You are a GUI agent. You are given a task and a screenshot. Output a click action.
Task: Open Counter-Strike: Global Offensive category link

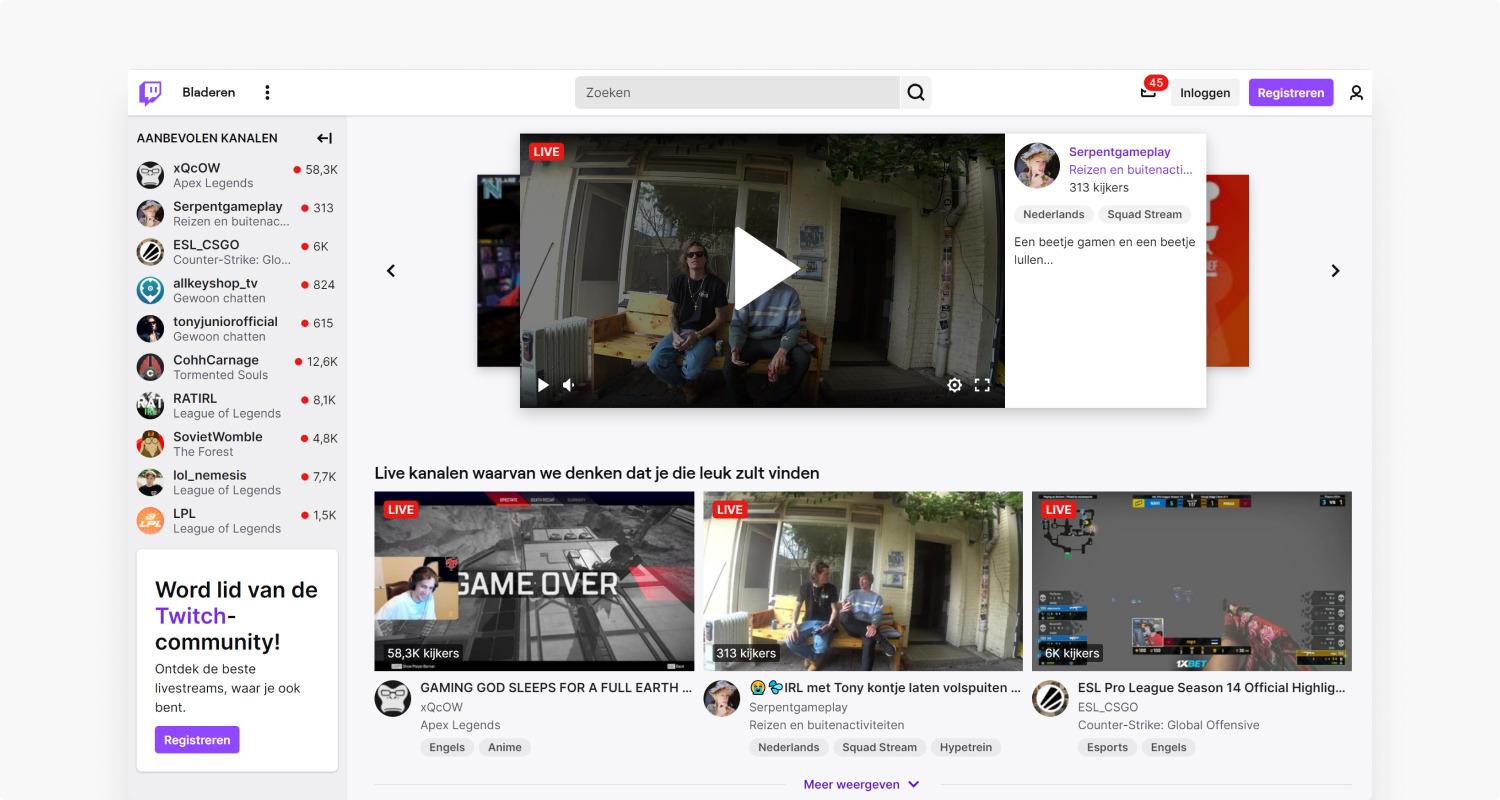point(1168,725)
